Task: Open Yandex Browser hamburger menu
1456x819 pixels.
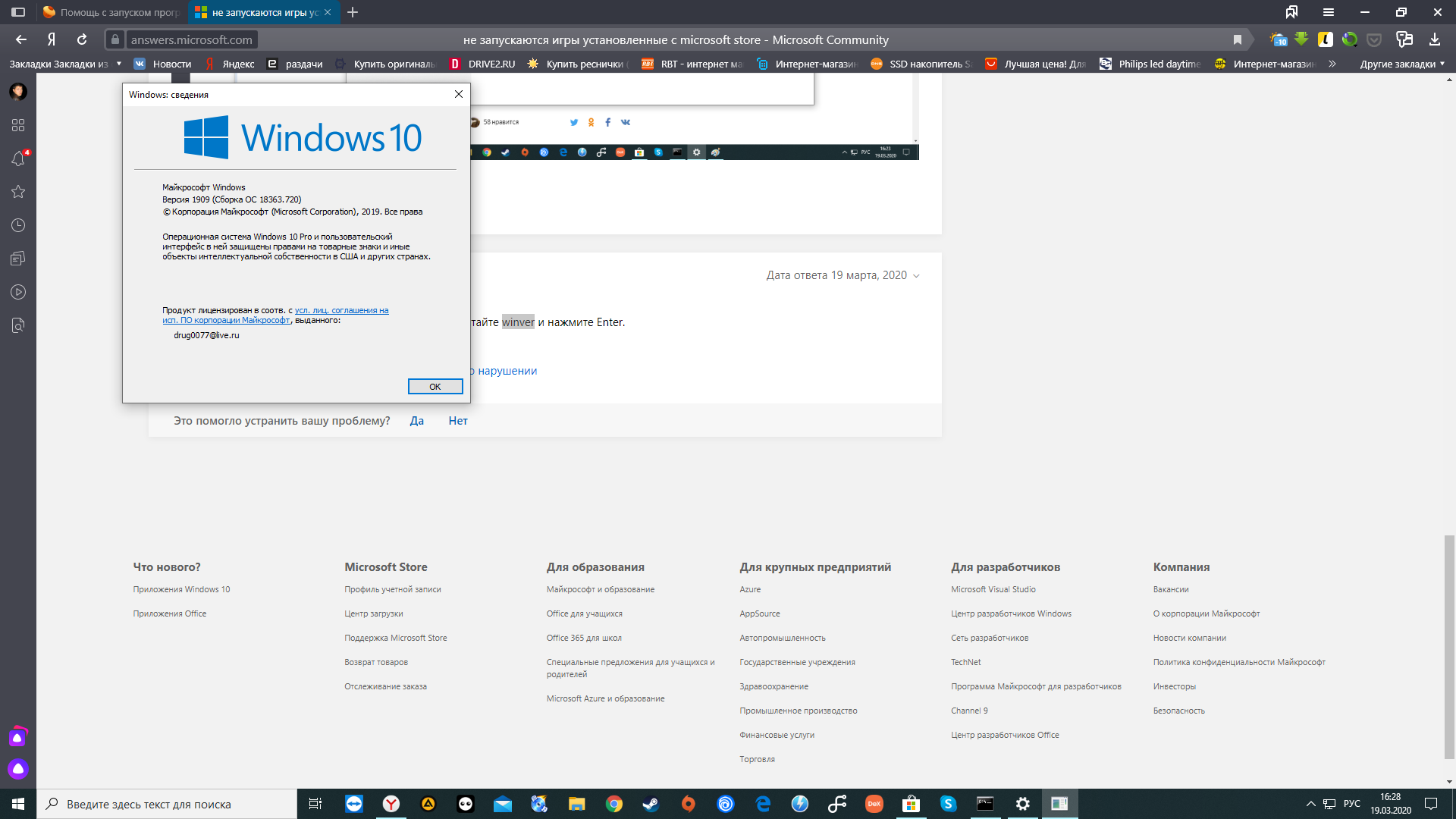Action: coord(1329,12)
